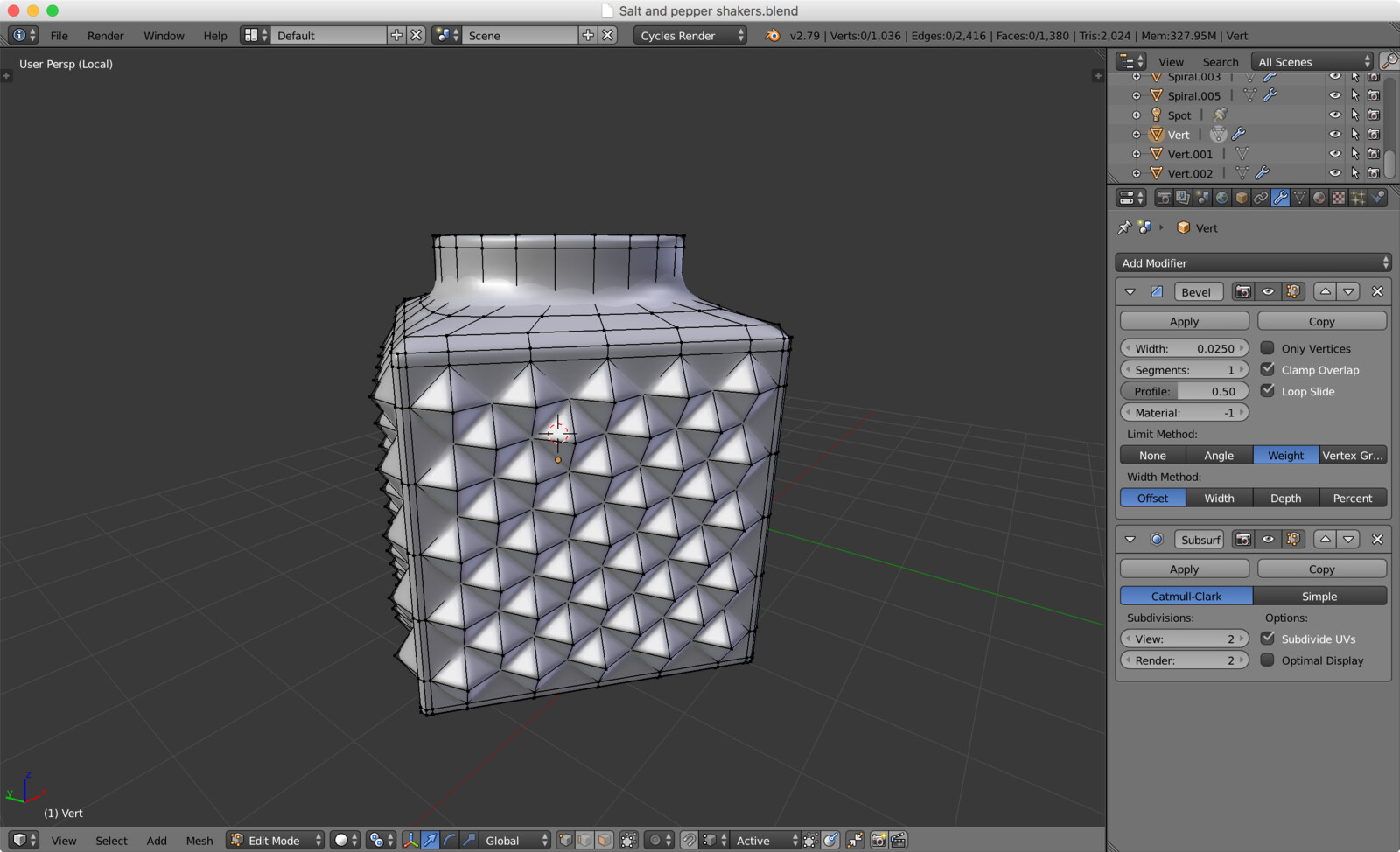
Task: Open the Global transform orientation dropdown
Action: 515,840
